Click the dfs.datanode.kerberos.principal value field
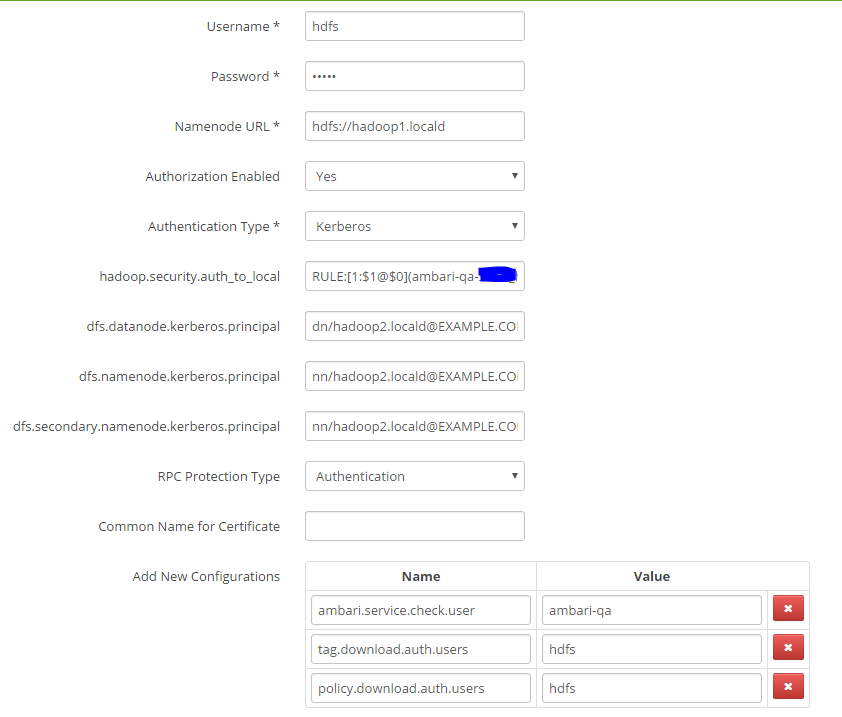842x717 pixels. pyautogui.click(x=414, y=326)
